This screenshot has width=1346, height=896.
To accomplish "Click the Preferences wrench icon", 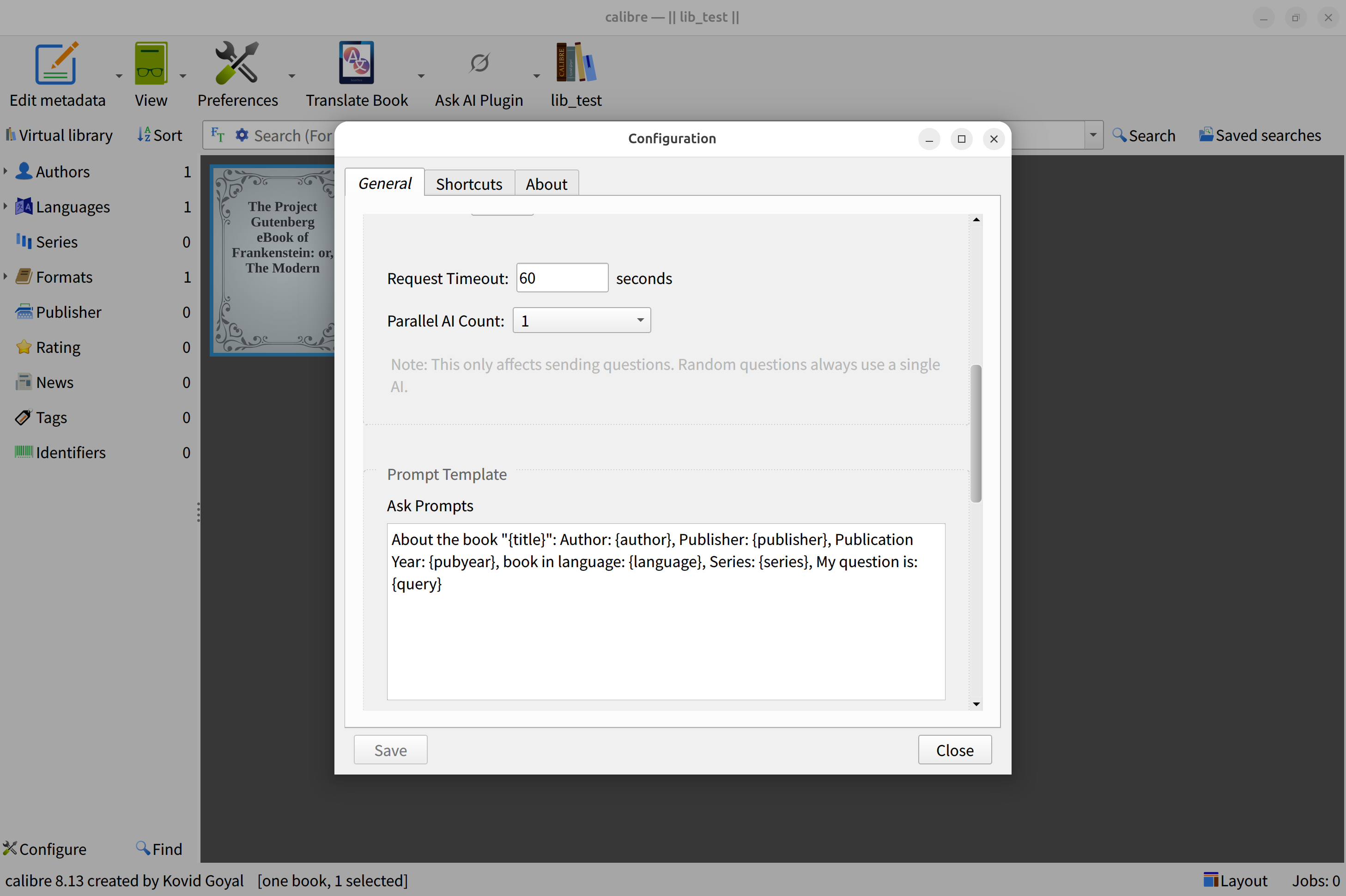I will (x=236, y=63).
